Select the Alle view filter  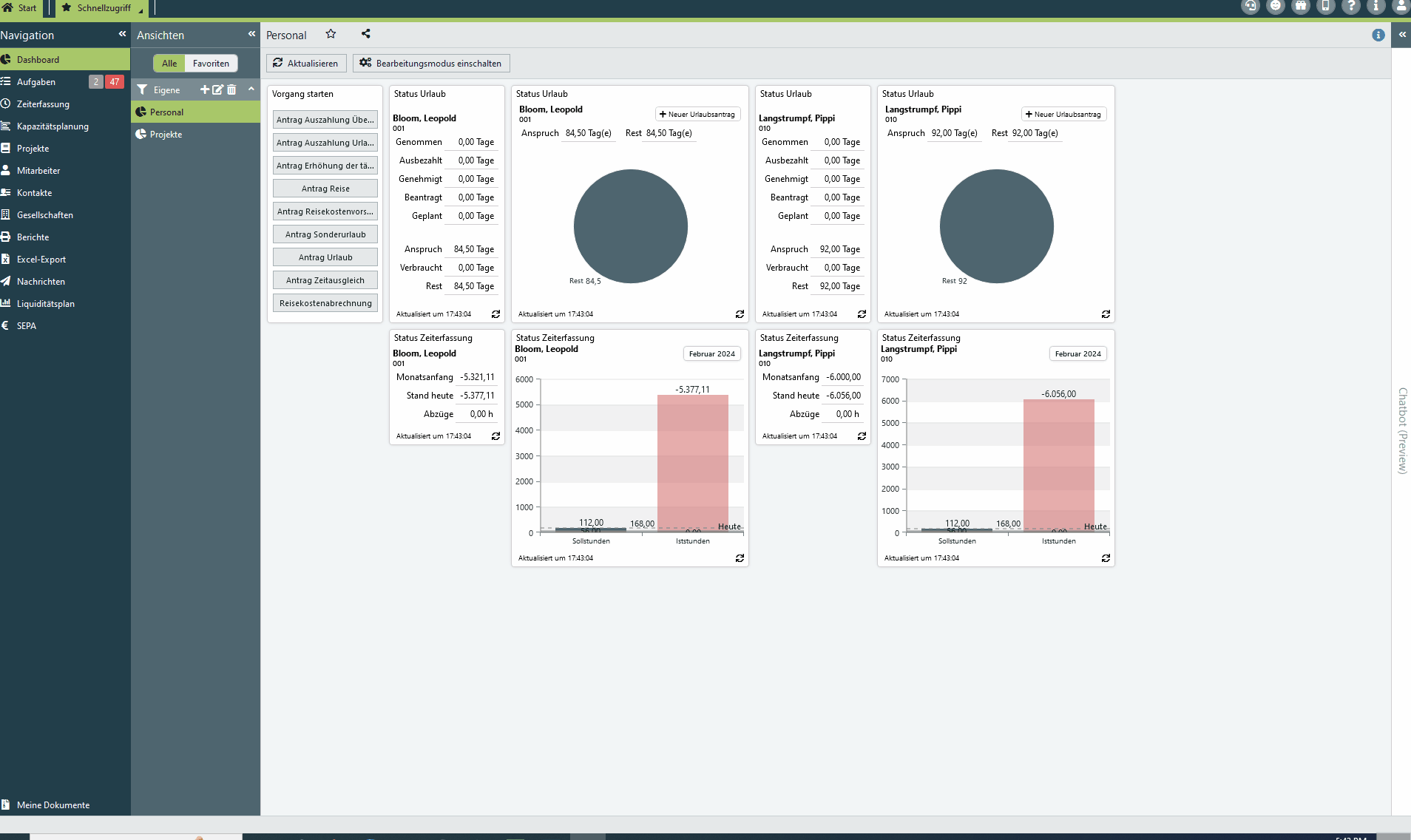pos(169,64)
